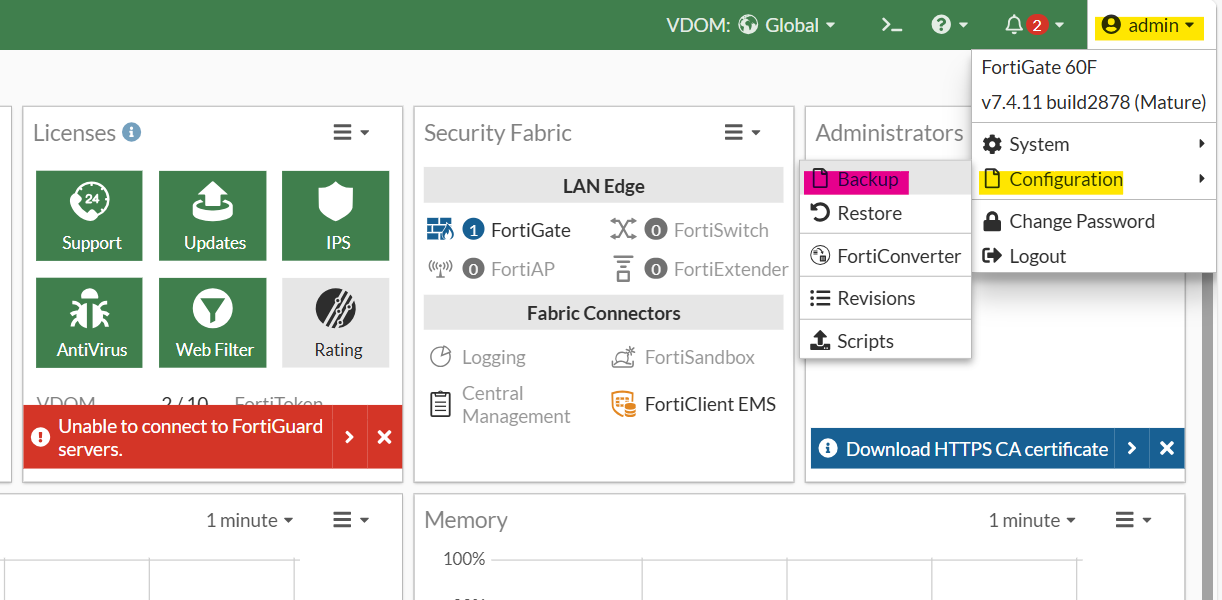Click the FortiGate fabric device icon
Viewport: 1222px width, 600px height.
(440, 230)
